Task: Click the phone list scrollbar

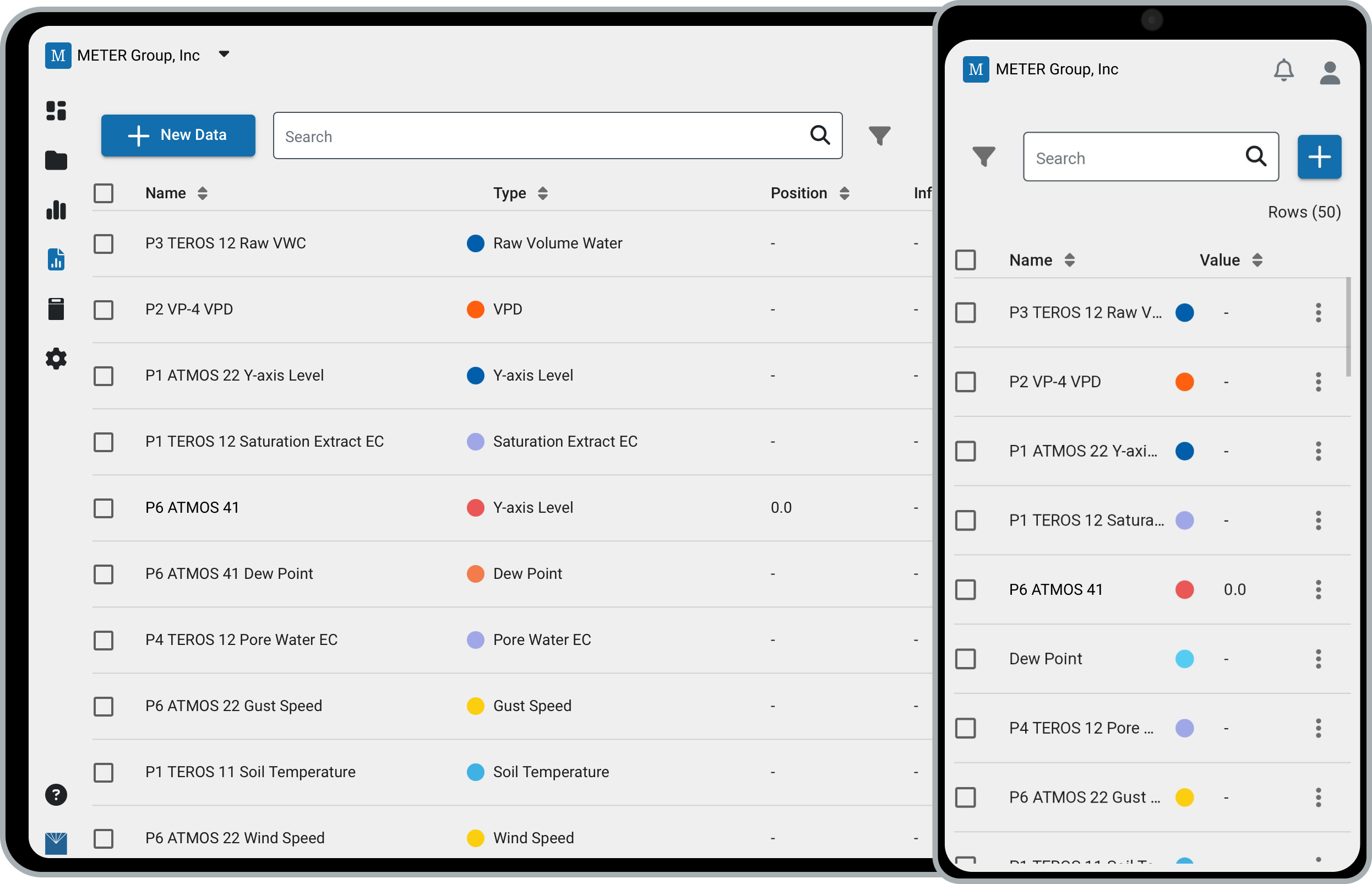Action: coord(1347,327)
